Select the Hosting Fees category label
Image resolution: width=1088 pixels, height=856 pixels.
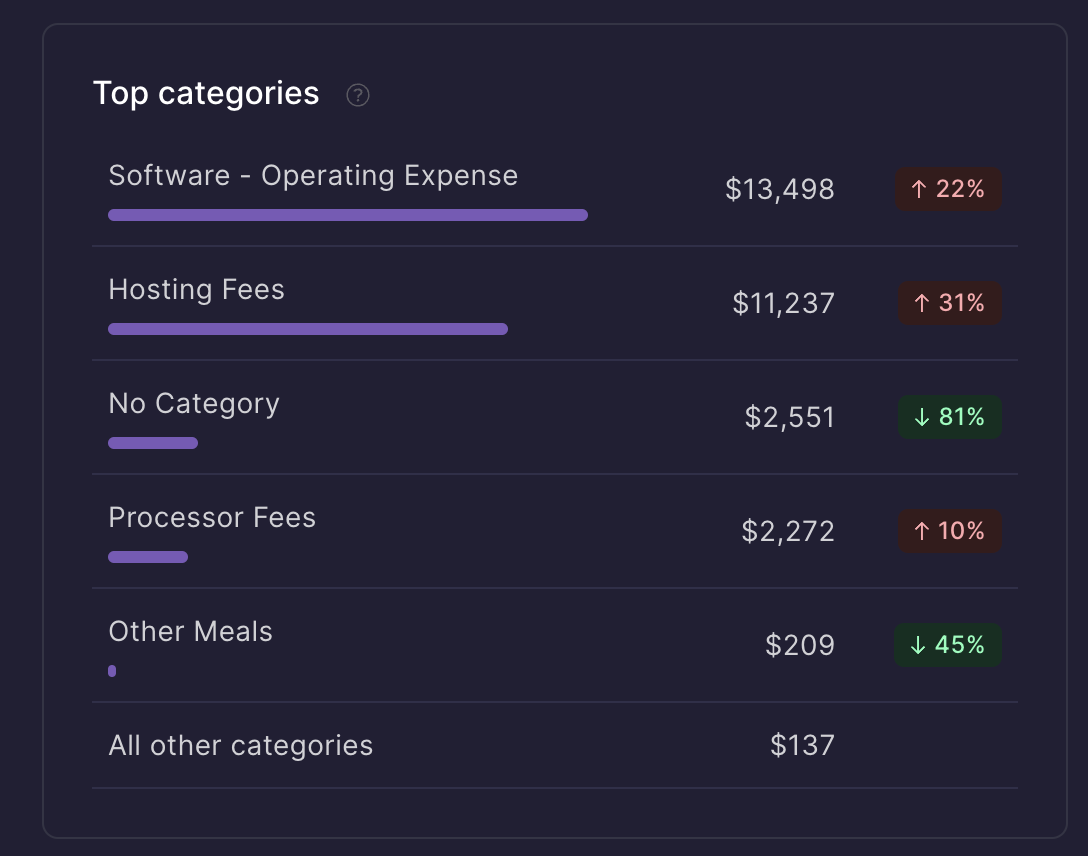coord(196,290)
